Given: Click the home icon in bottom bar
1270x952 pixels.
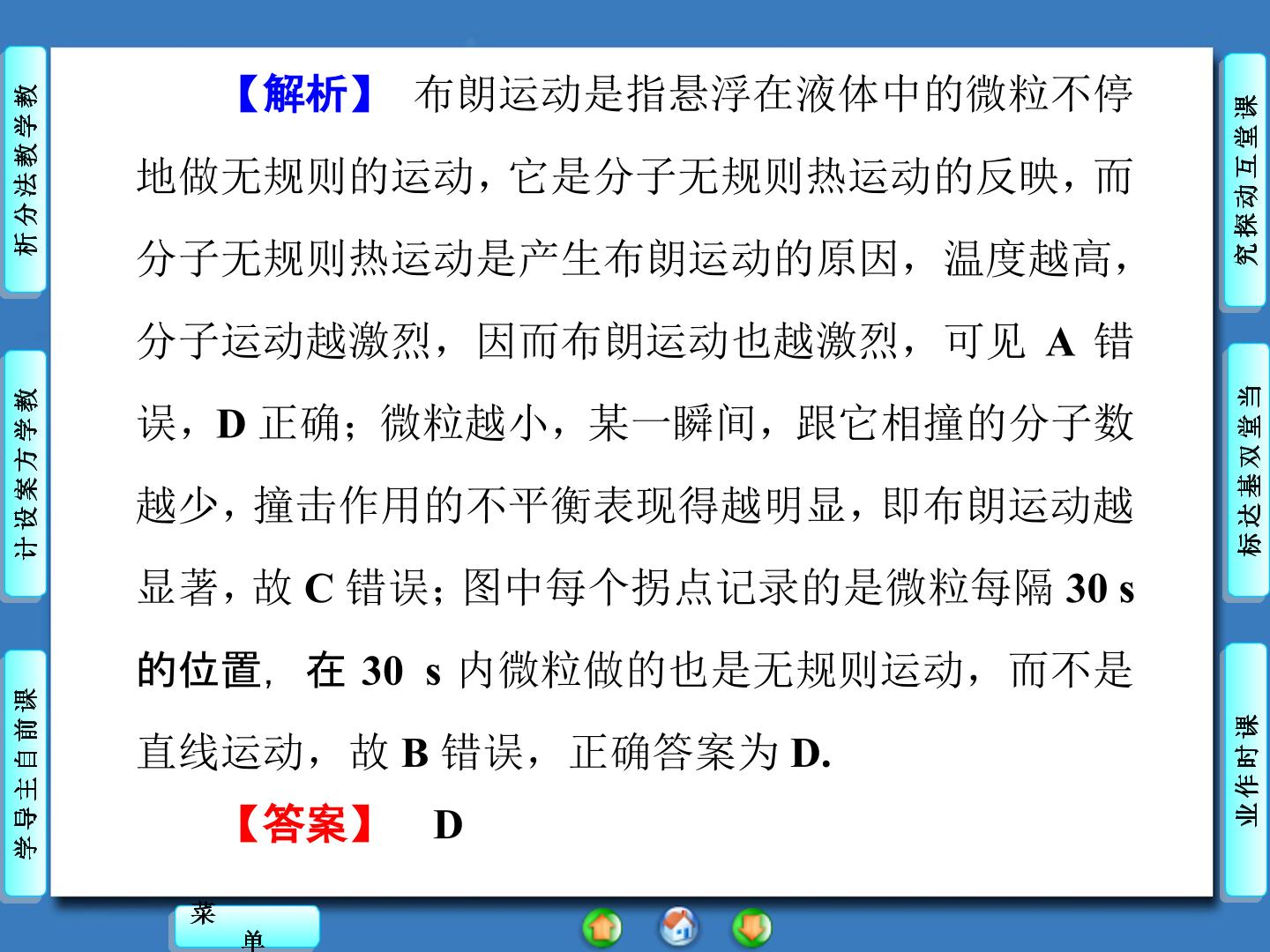Looking at the screenshot, I should tap(678, 926).
